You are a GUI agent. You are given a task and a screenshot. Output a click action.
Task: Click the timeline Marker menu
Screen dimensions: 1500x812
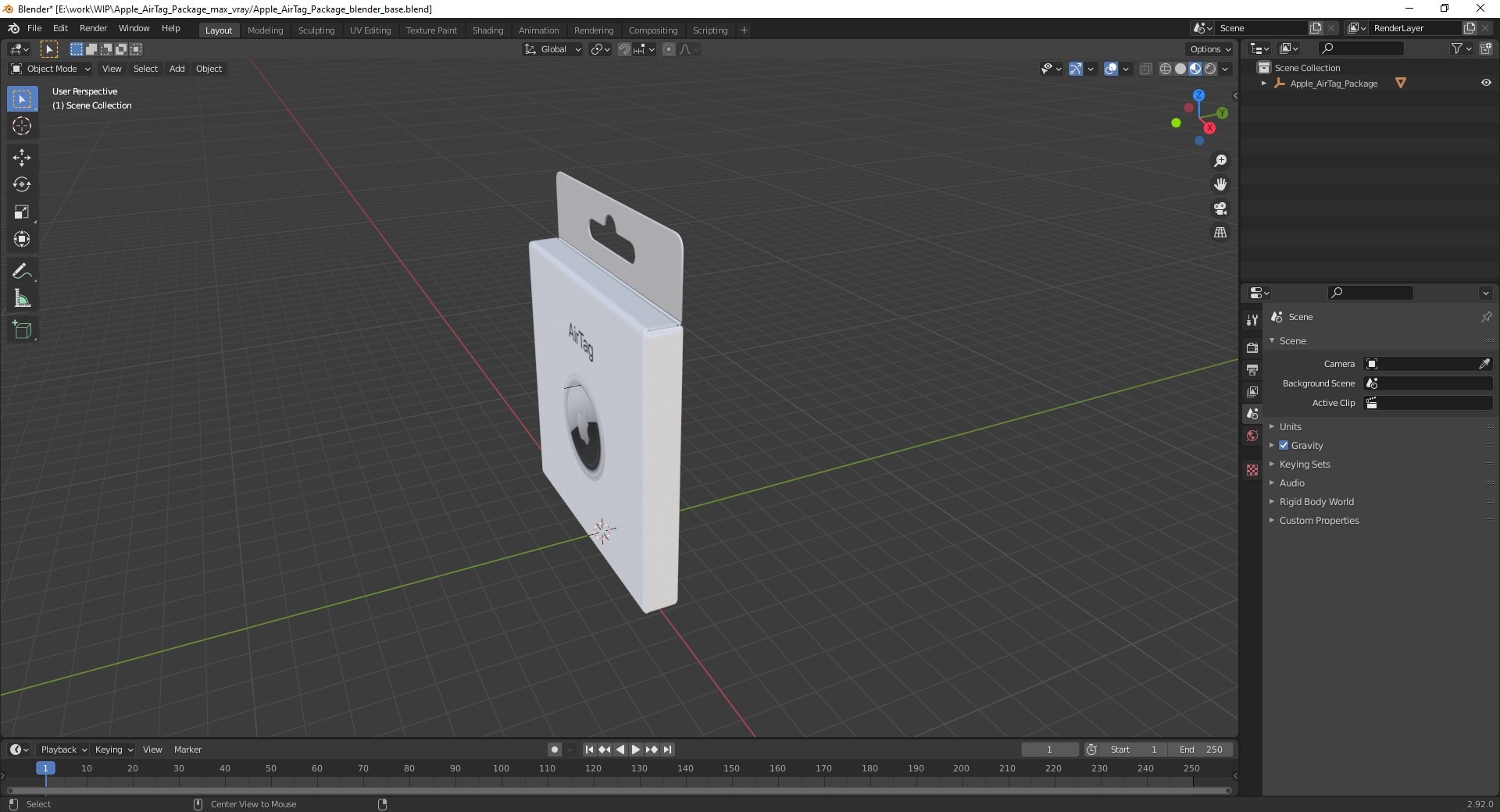click(187, 750)
